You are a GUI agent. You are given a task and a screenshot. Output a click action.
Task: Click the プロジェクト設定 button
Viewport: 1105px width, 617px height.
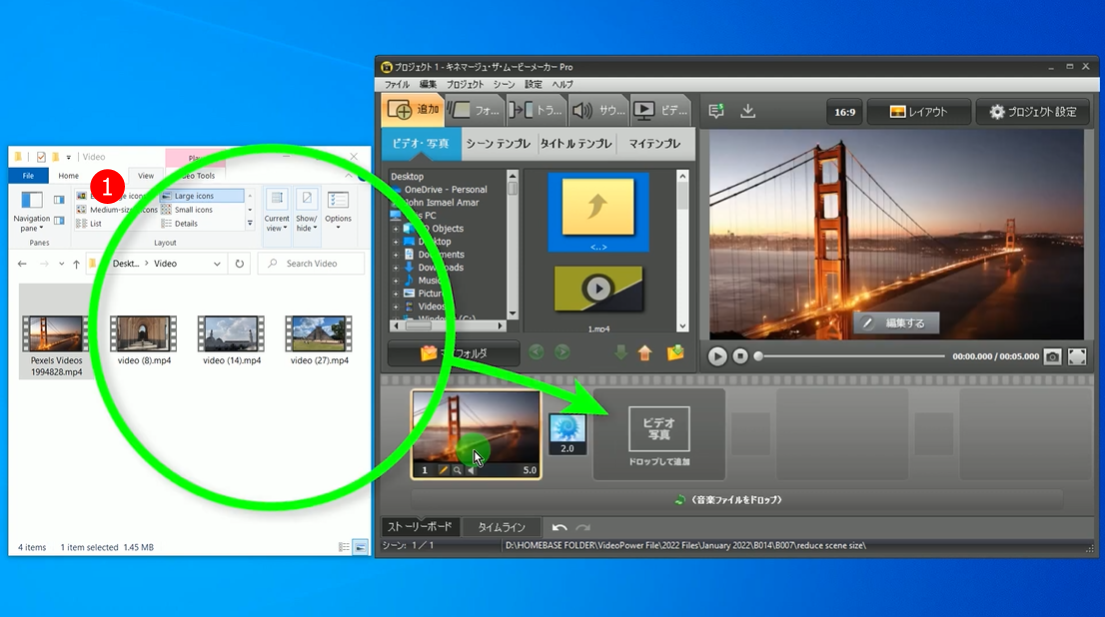1033,112
